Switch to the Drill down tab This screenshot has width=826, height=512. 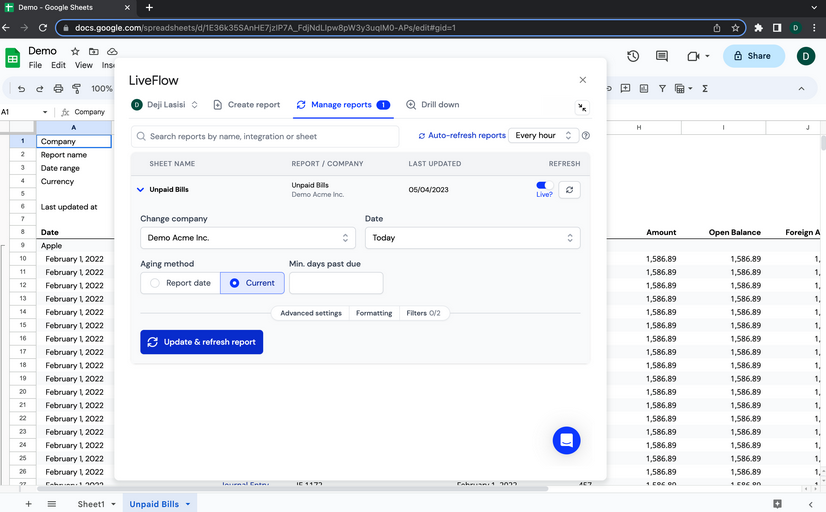click(432, 105)
